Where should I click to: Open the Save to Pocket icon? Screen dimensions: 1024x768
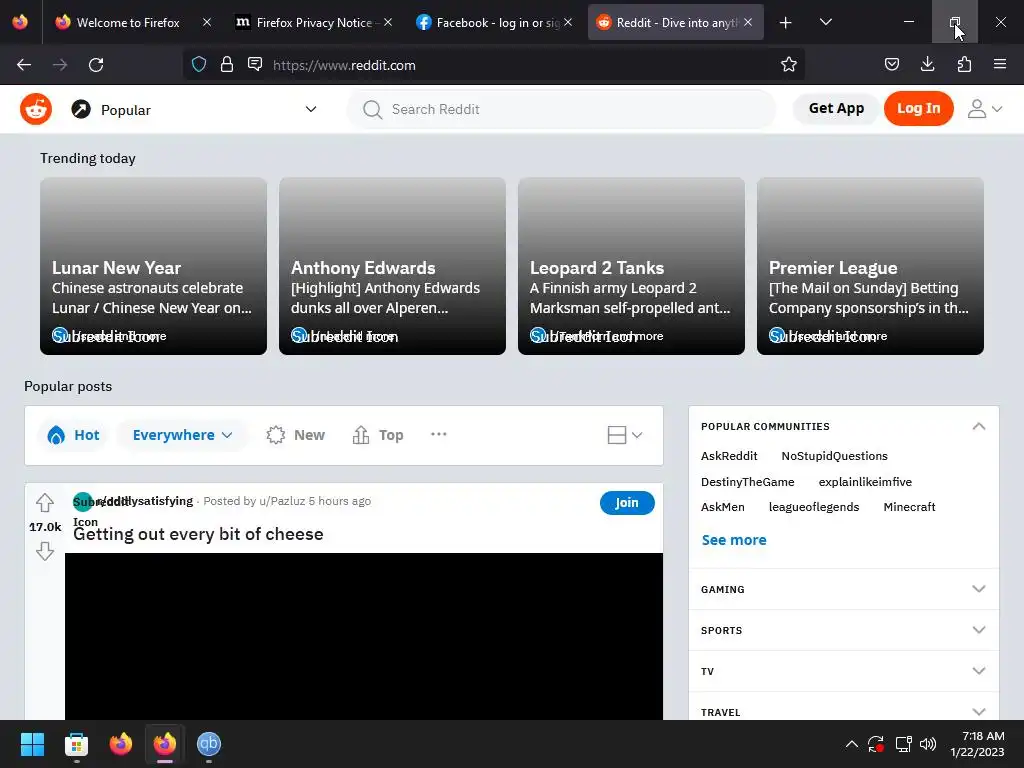point(892,64)
